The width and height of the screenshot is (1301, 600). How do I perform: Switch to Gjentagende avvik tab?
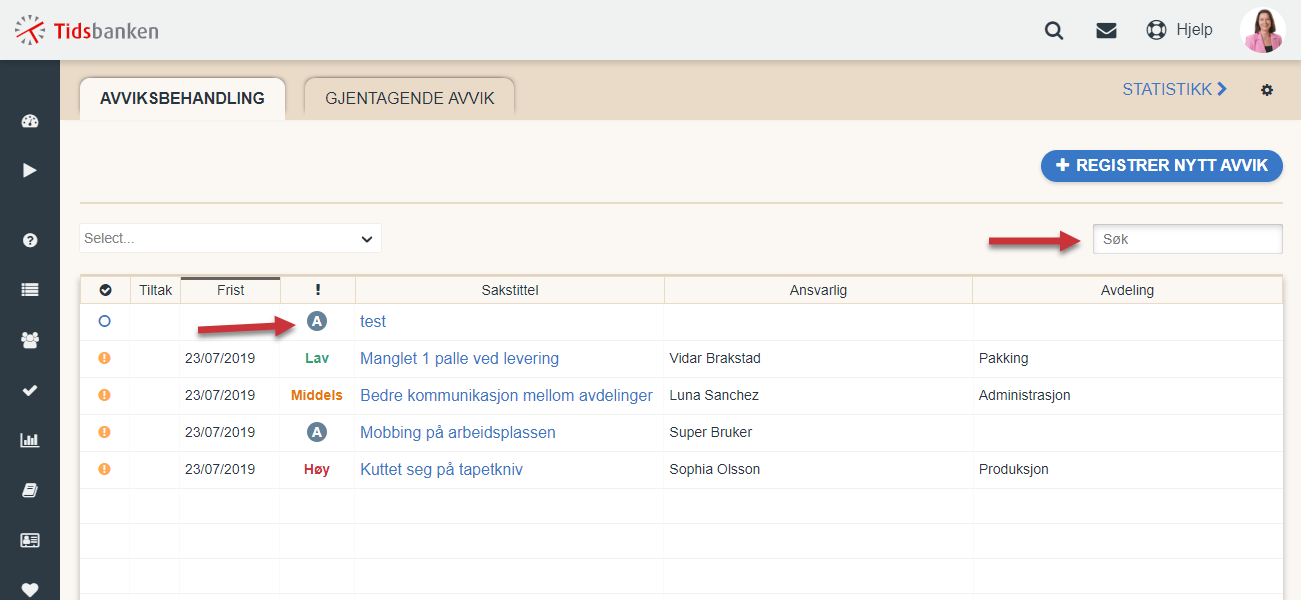coord(410,99)
